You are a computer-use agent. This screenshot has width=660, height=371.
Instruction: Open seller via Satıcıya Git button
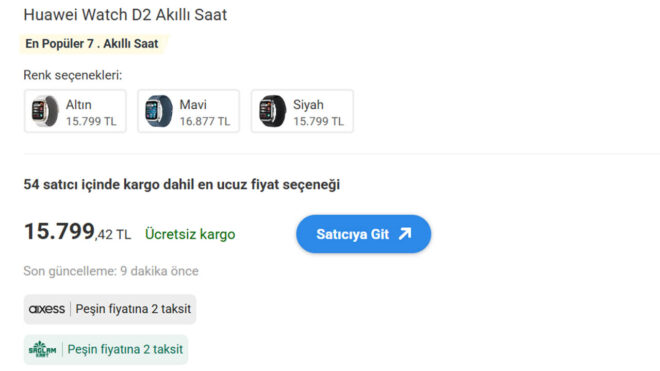[x=364, y=234]
